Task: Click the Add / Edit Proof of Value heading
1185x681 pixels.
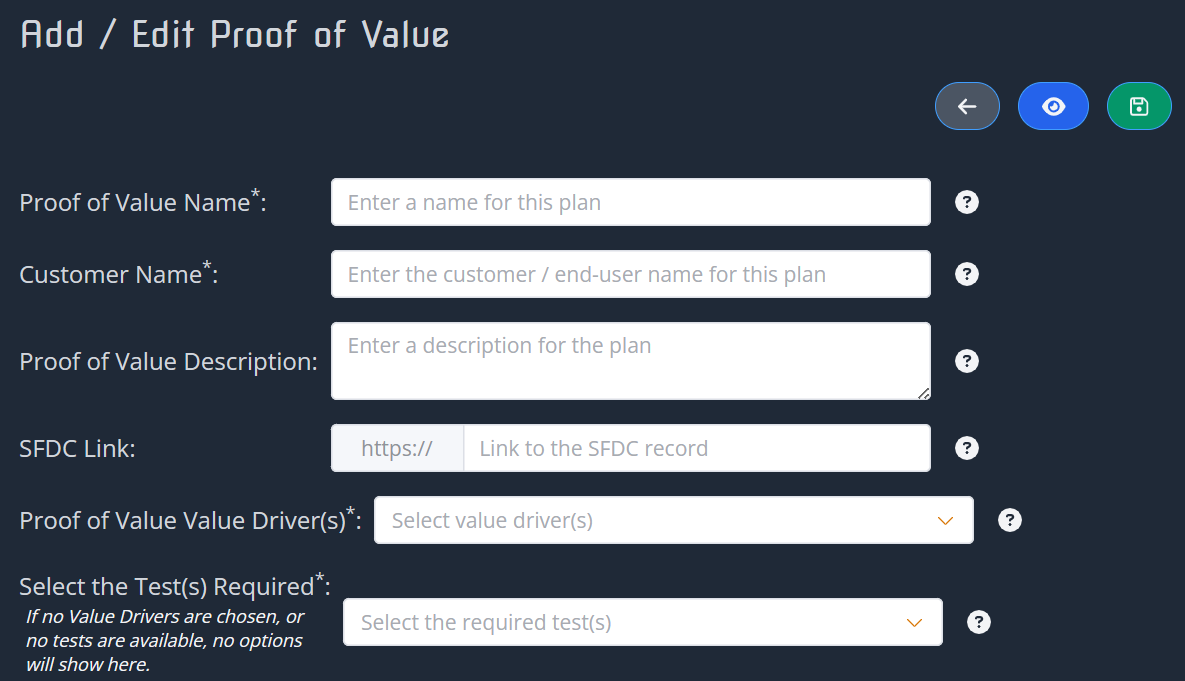Action: click(235, 35)
